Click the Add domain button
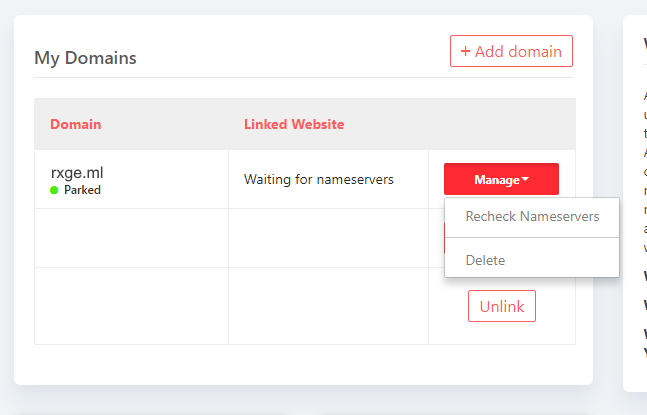 (x=511, y=51)
